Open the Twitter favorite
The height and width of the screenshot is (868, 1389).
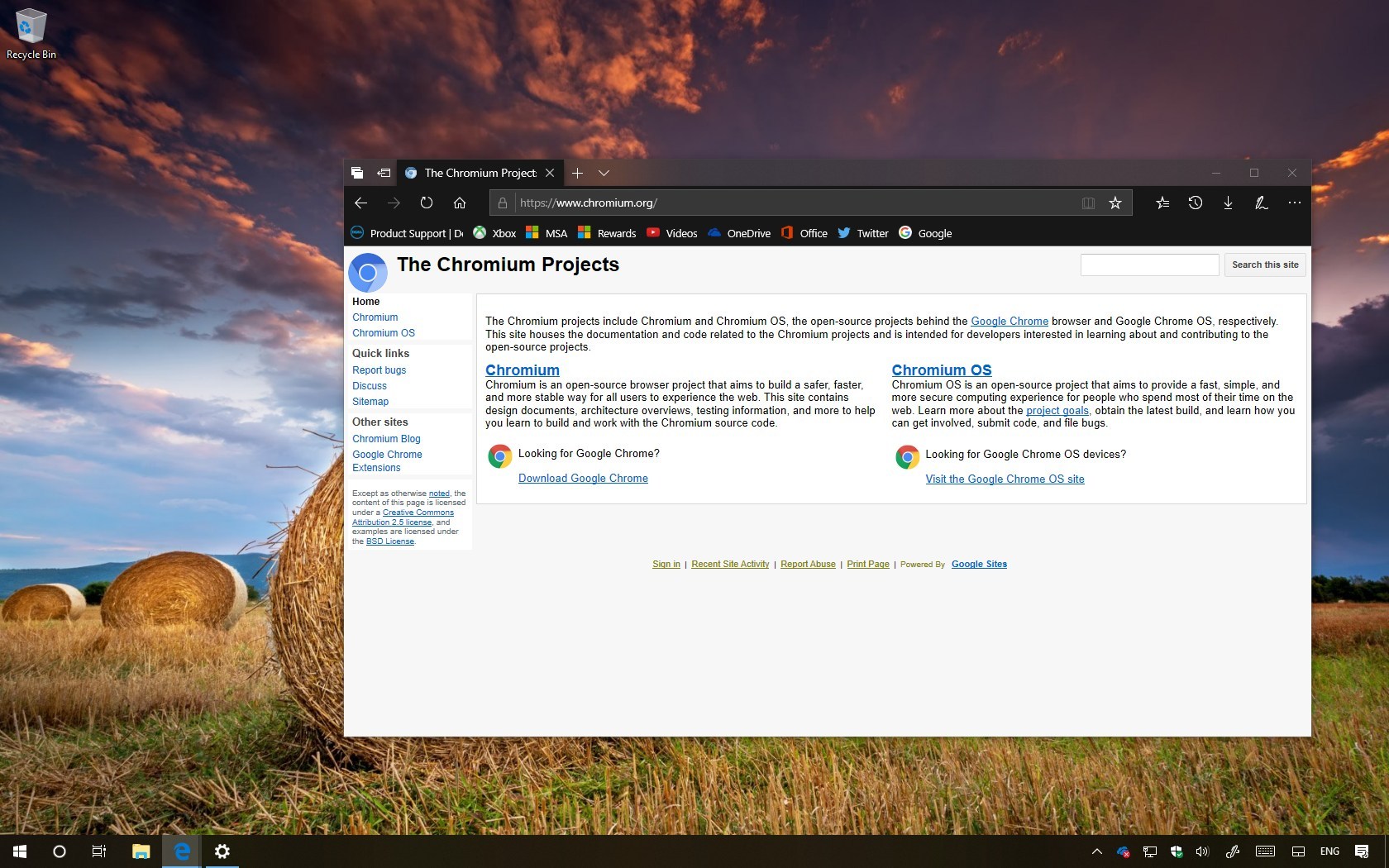tap(863, 233)
